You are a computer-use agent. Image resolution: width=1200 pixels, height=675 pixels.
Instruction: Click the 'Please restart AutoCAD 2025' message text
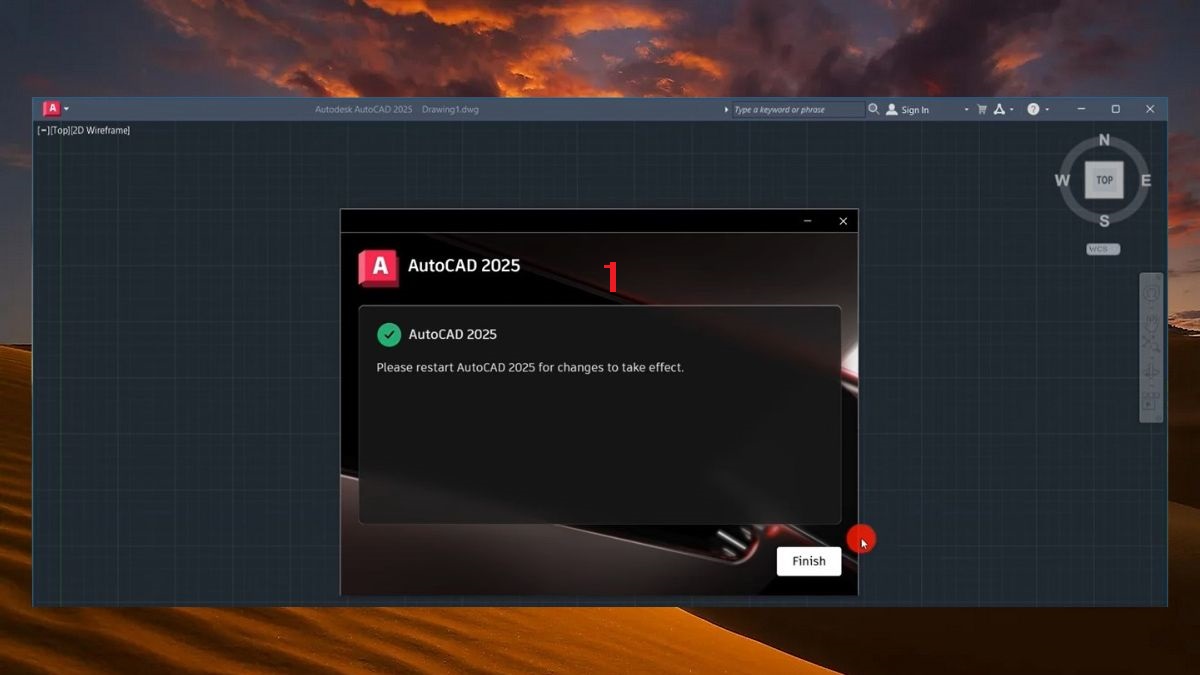[530, 367]
